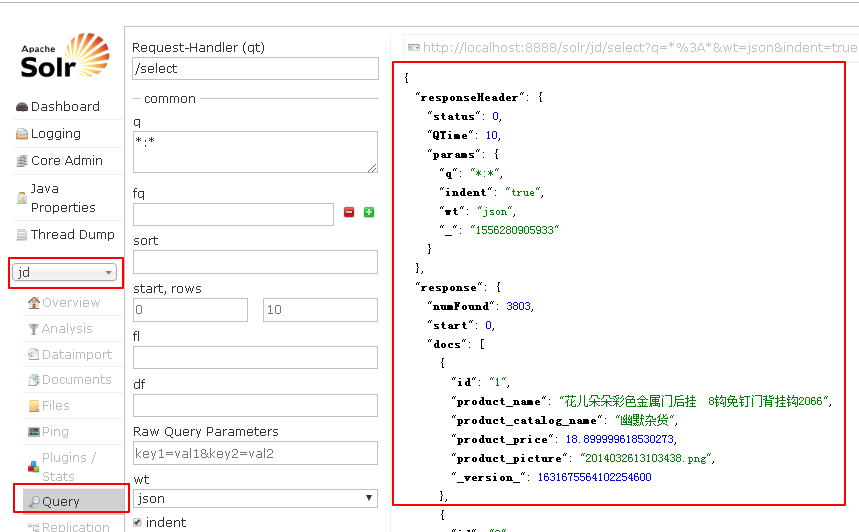This screenshot has width=859, height=532.
Task: Click the product_catalog_name value 幽默杂货
Action: [645, 420]
